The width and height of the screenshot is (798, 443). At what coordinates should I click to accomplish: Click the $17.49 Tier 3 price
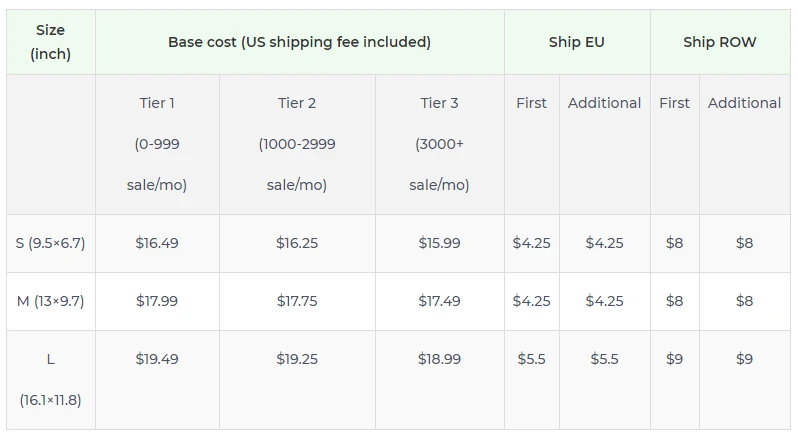439,301
